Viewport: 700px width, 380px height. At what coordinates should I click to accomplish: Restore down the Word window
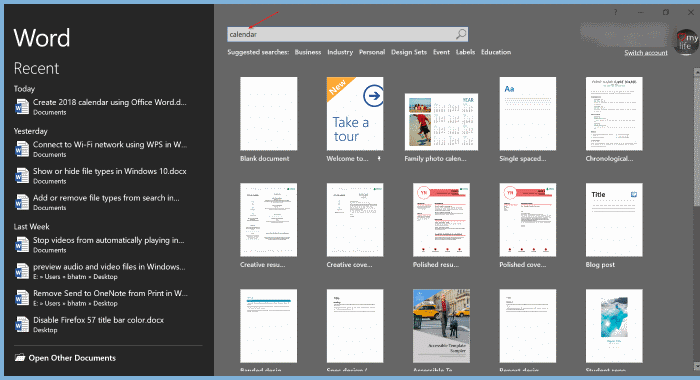(666, 13)
